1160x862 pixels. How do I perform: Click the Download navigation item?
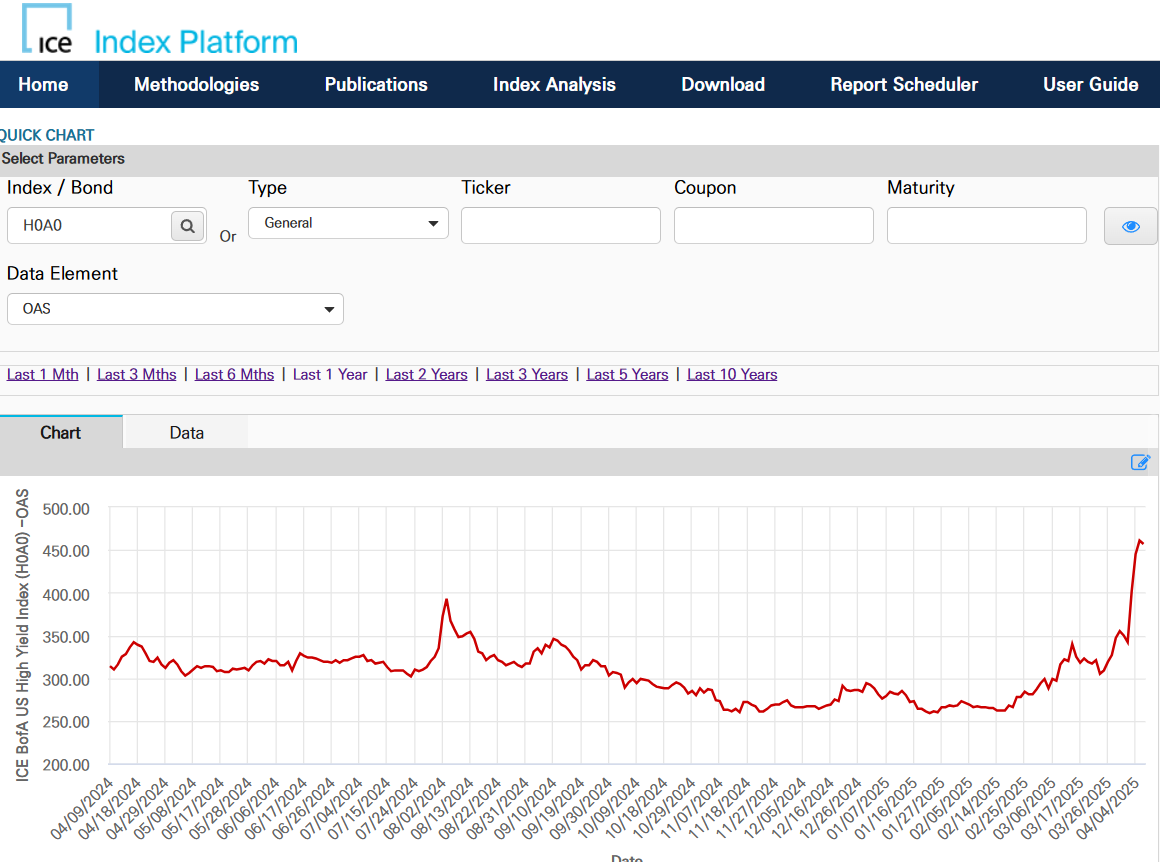[x=723, y=85]
